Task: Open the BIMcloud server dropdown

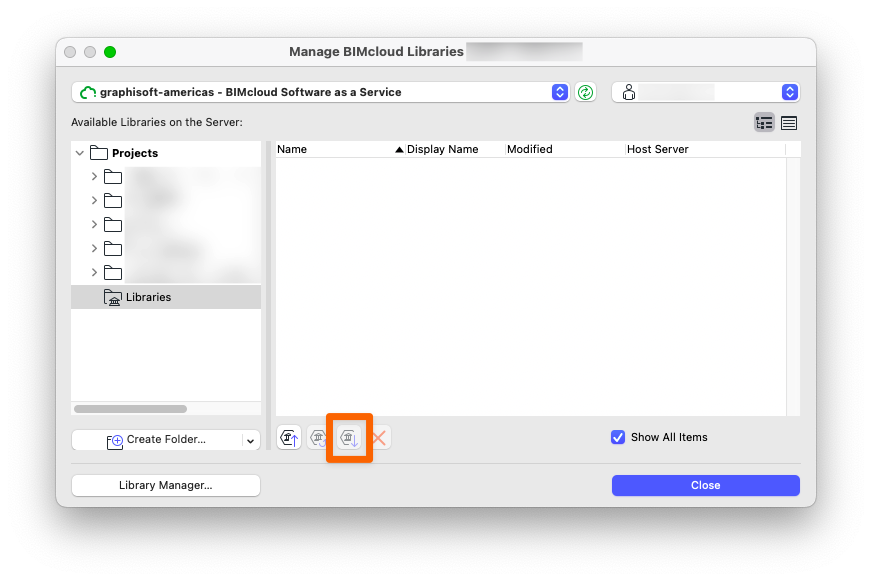Action: pos(560,92)
